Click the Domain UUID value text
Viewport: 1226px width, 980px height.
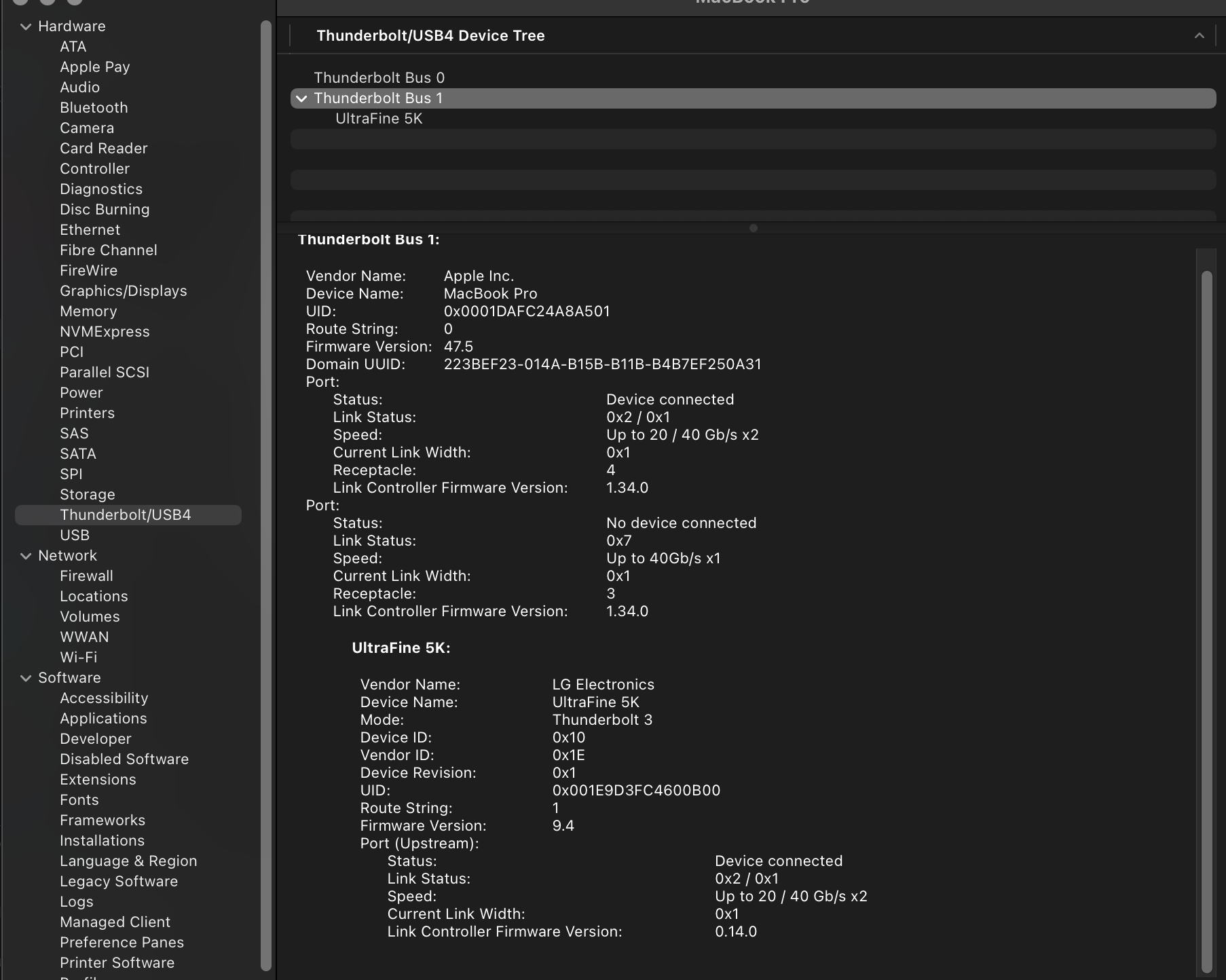602,364
